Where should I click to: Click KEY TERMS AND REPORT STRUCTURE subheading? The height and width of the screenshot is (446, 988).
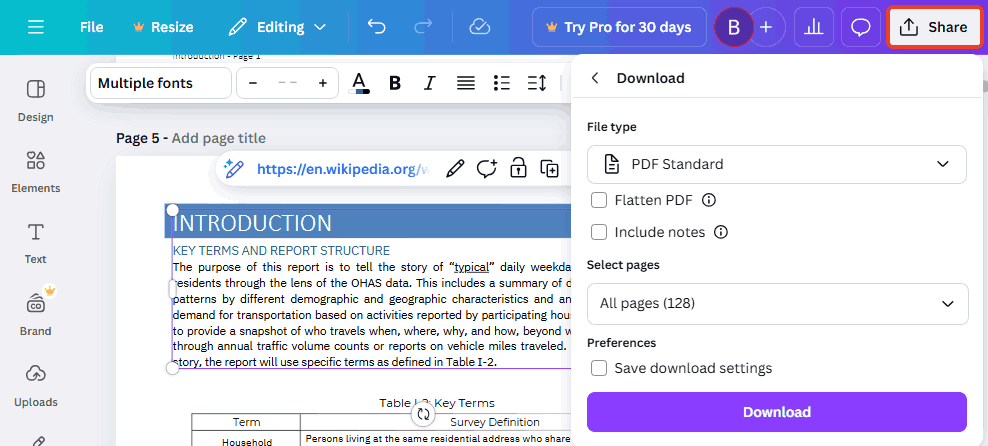tap(281, 250)
